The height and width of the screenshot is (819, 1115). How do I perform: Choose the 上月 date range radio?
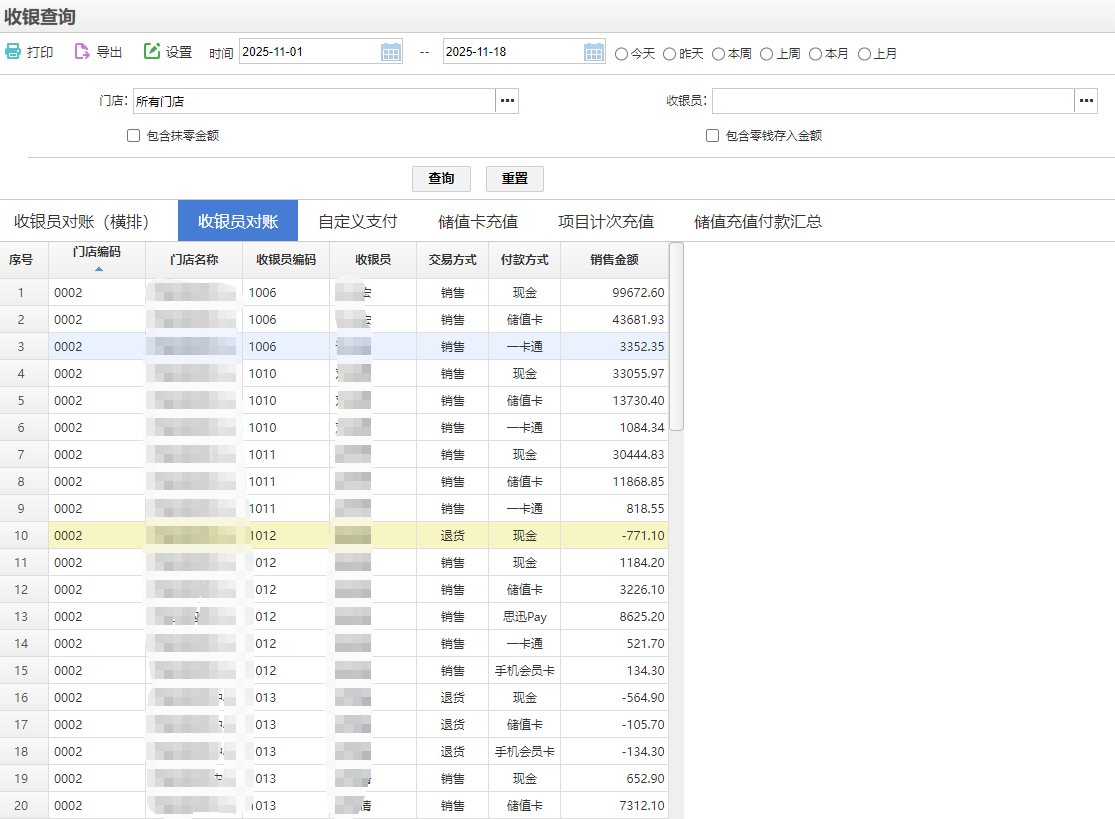[865, 54]
